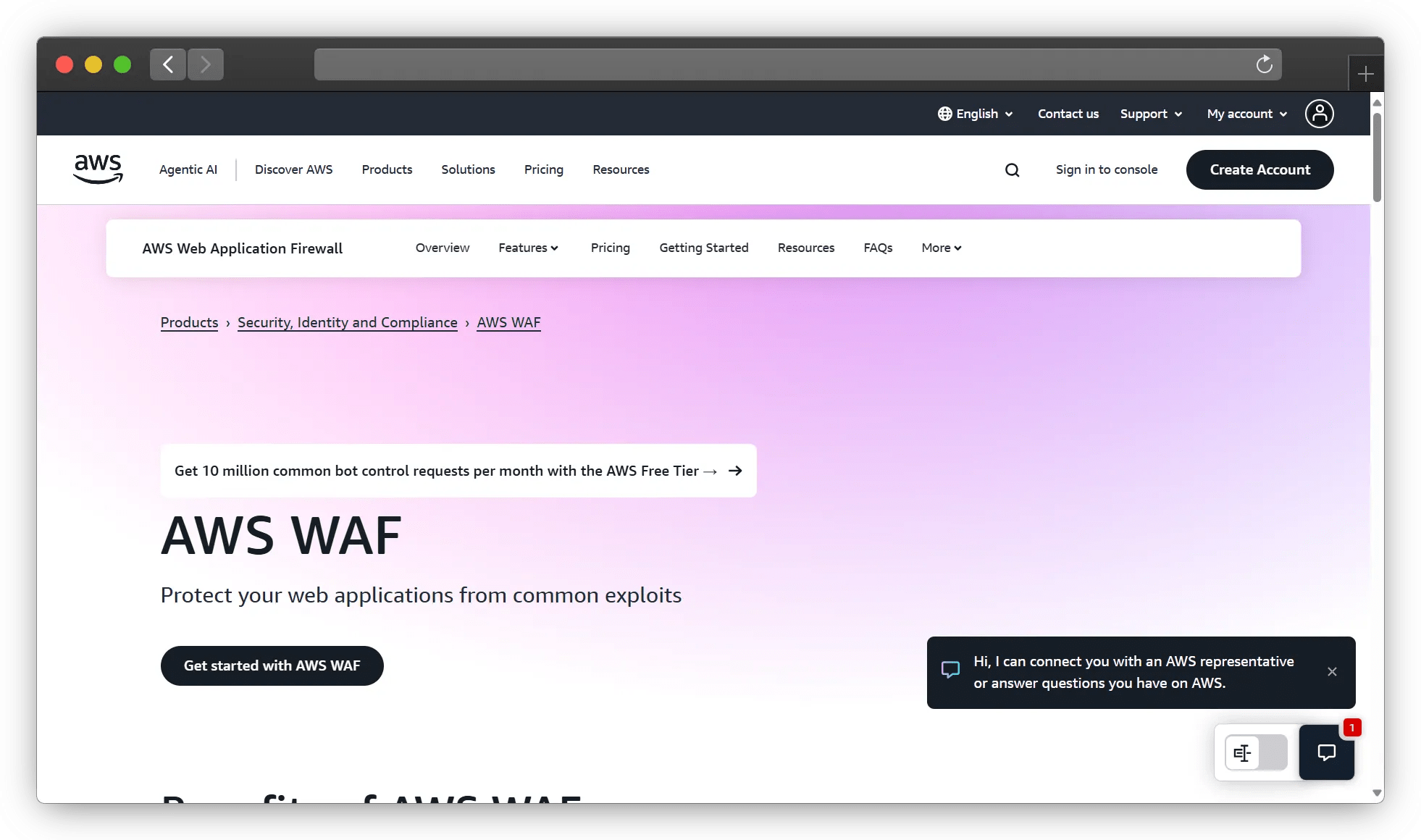
Task: Dismiss the AWS representative chat popup
Action: [x=1332, y=672]
